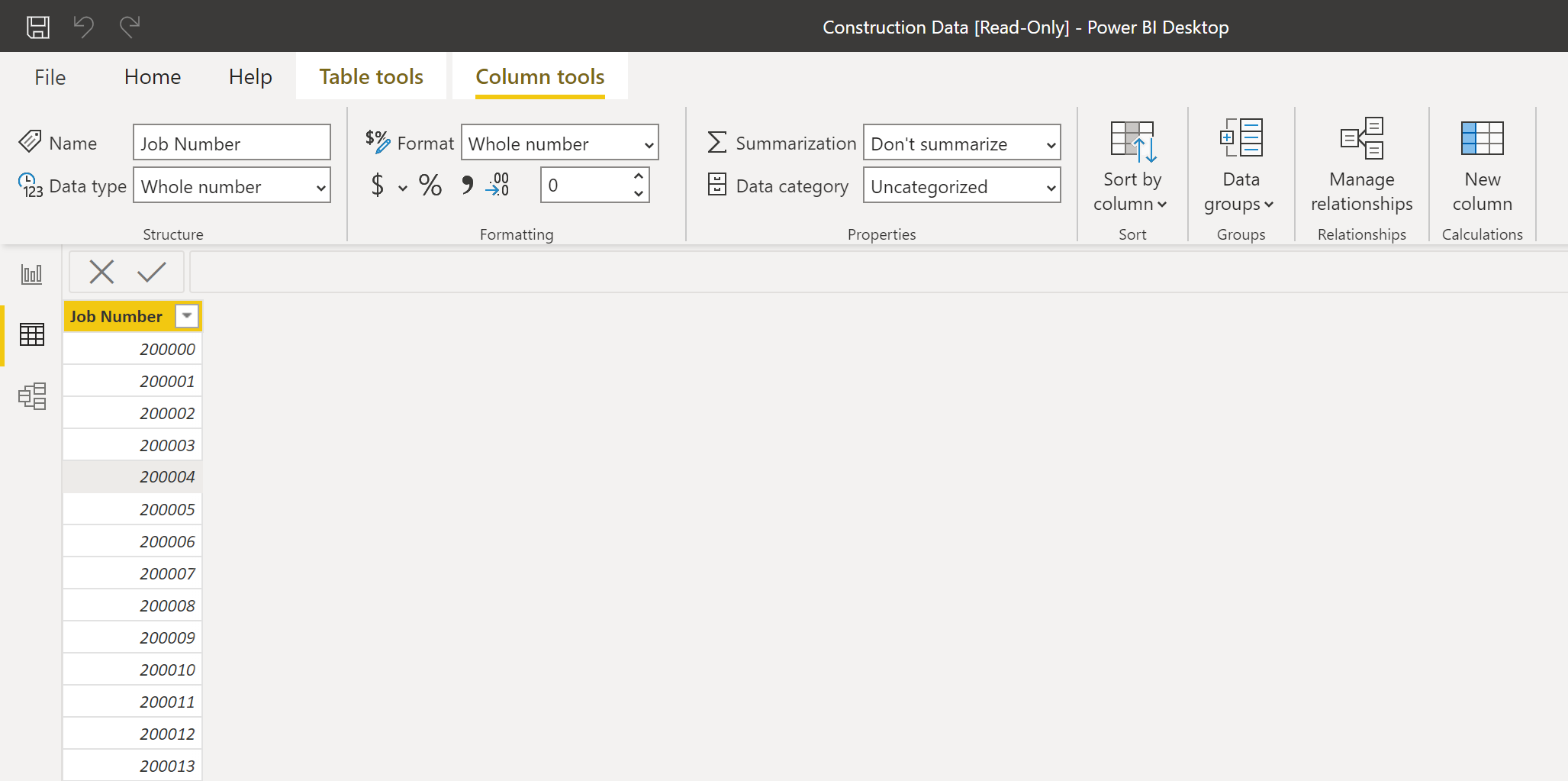Open Sort by column button

coord(1132,166)
